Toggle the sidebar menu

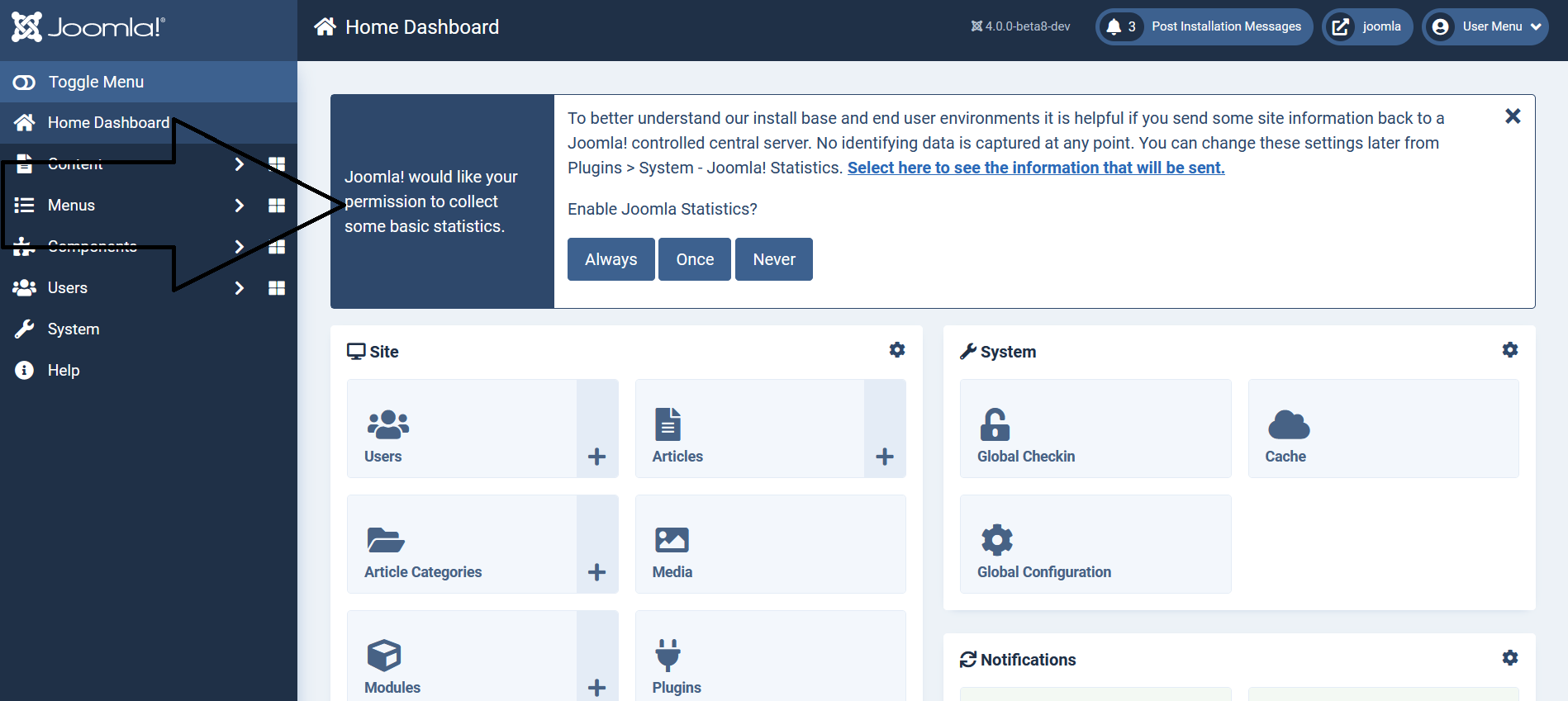[149, 82]
